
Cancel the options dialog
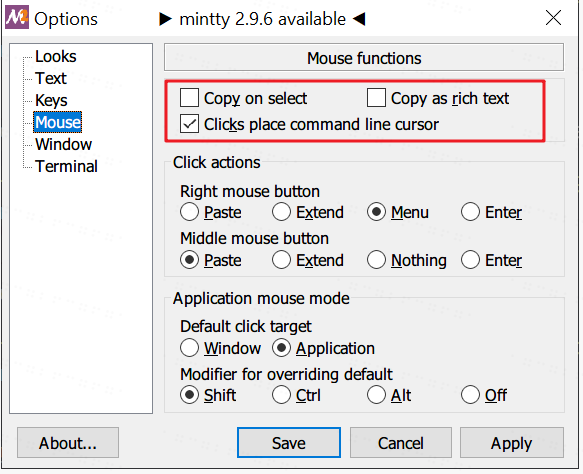[401, 443]
